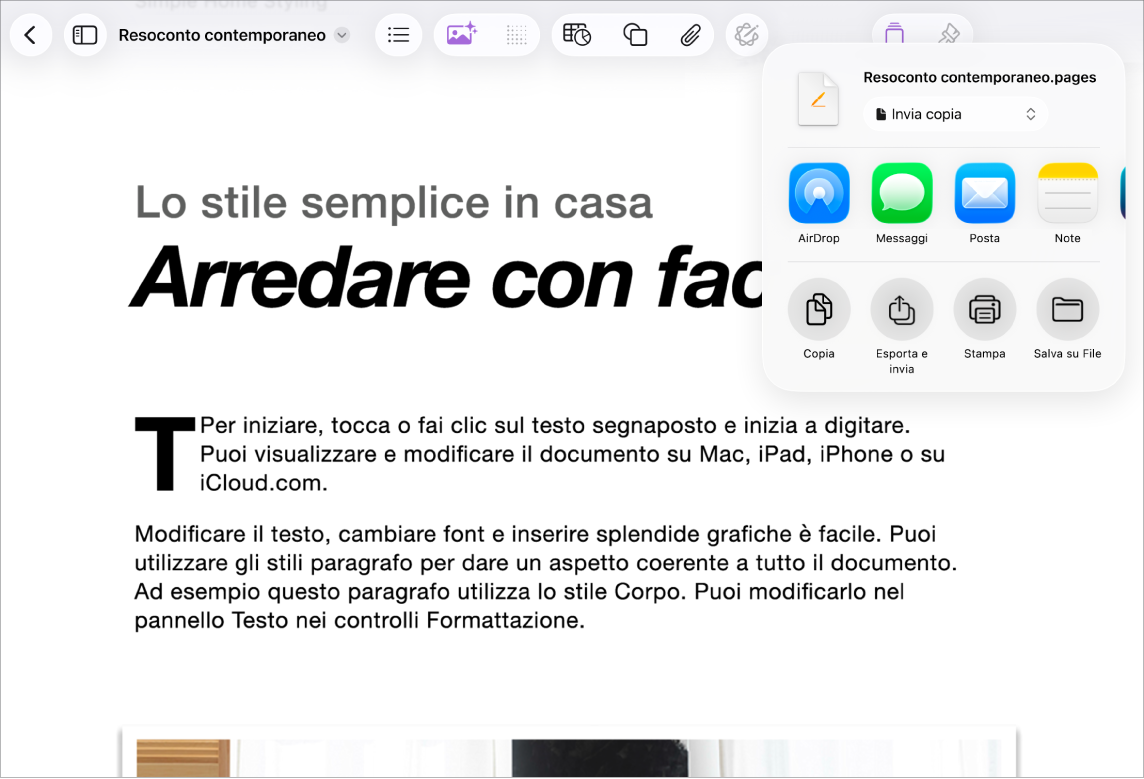Image resolution: width=1144 pixels, height=779 pixels.
Task: Click the heading Lo stile semplice in casa
Action: pyautogui.click(x=394, y=203)
